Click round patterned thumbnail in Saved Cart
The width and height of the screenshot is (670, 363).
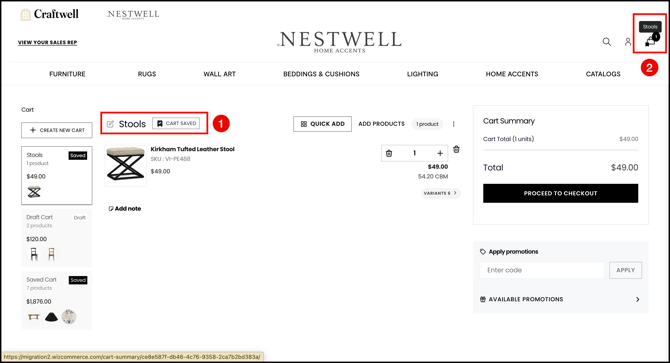point(69,317)
